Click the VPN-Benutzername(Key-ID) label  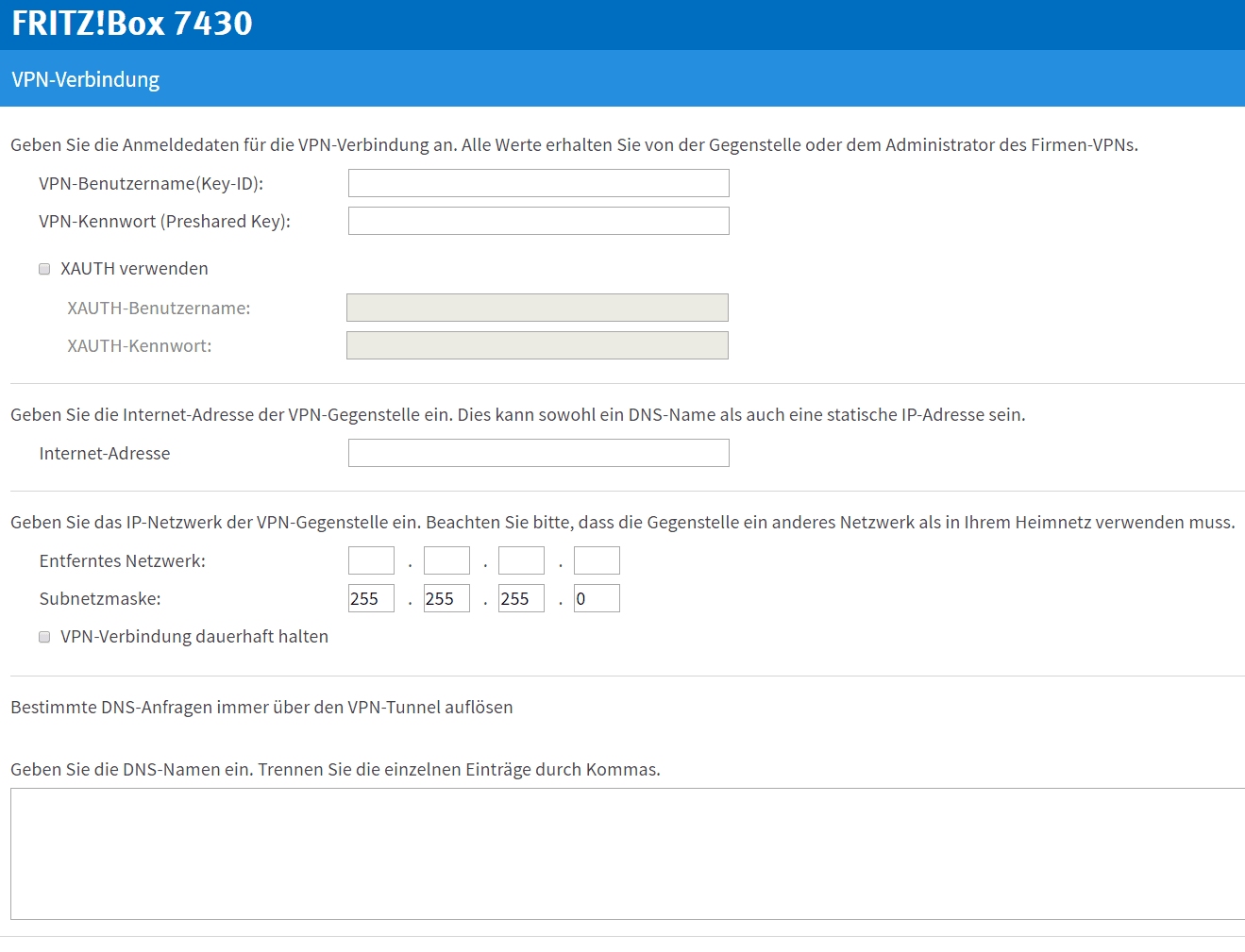[x=151, y=184]
